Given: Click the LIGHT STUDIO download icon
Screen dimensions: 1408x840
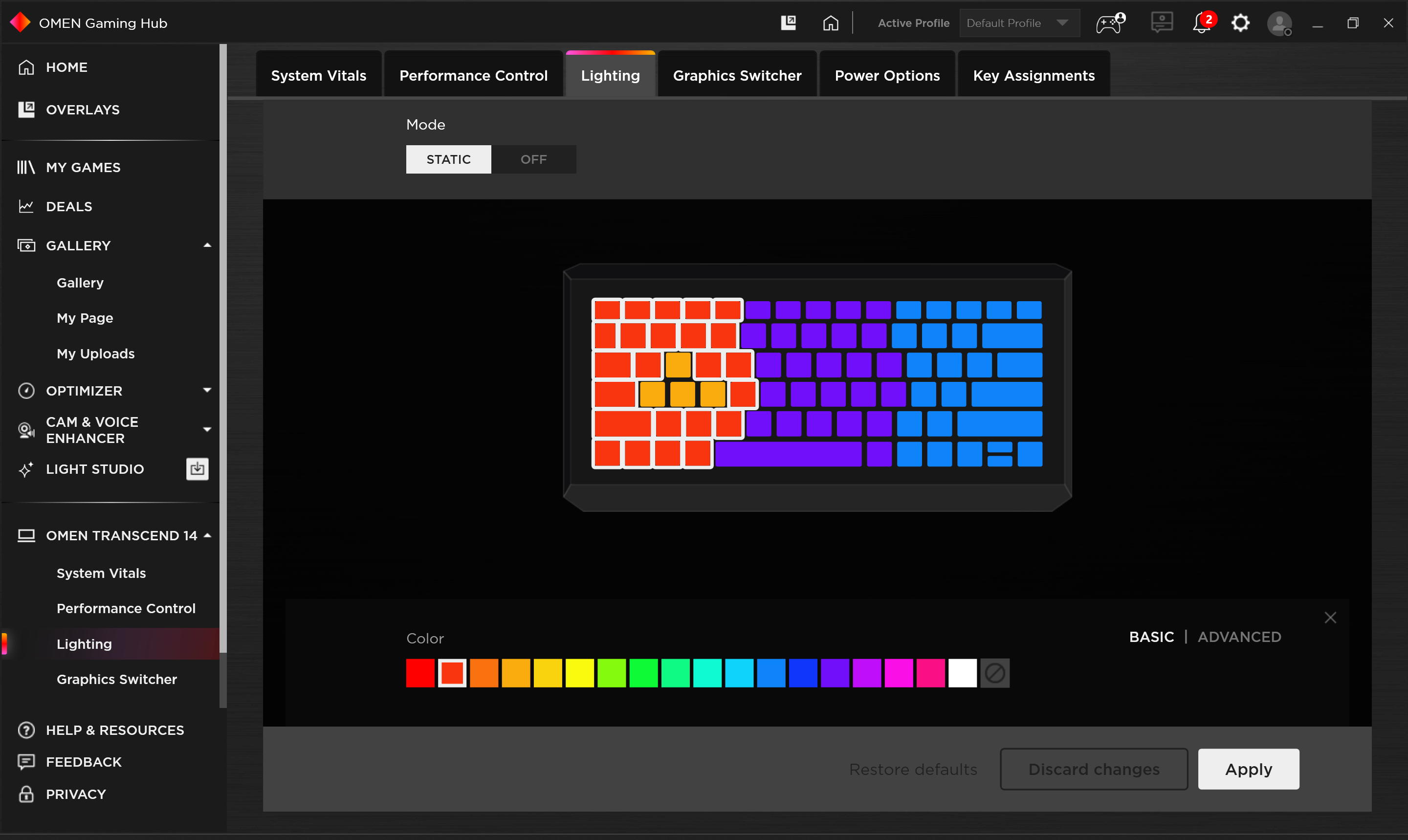Looking at the screenshot, I should click(197, 469).
